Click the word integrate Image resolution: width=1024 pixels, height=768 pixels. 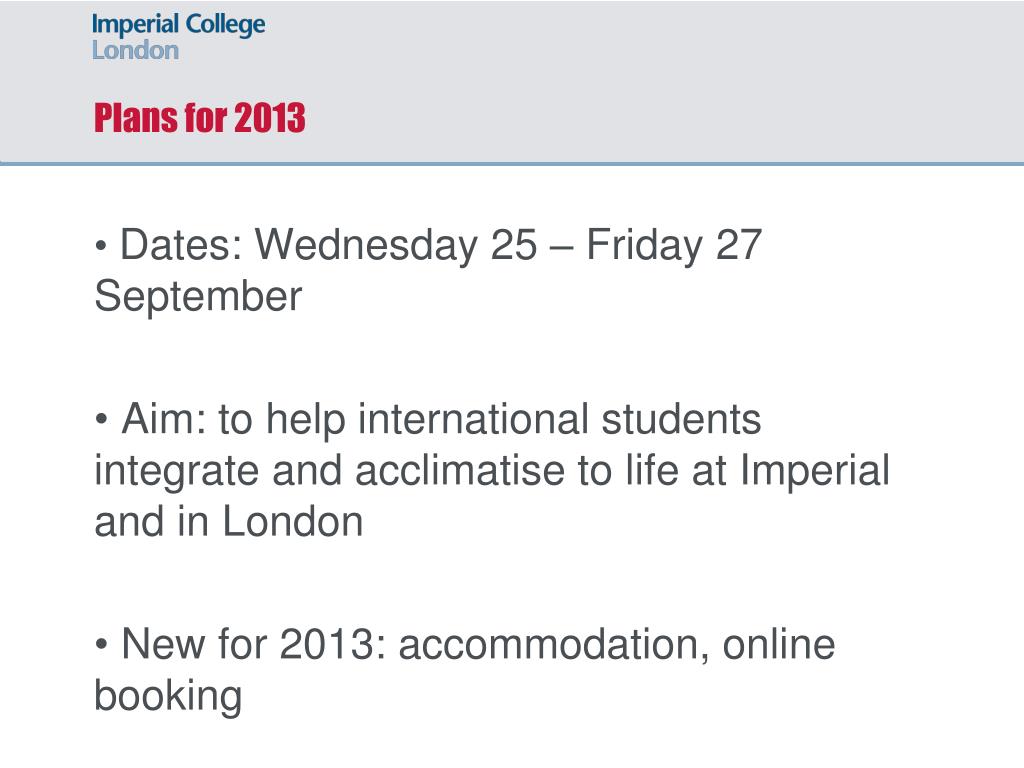tap(176, 473)
